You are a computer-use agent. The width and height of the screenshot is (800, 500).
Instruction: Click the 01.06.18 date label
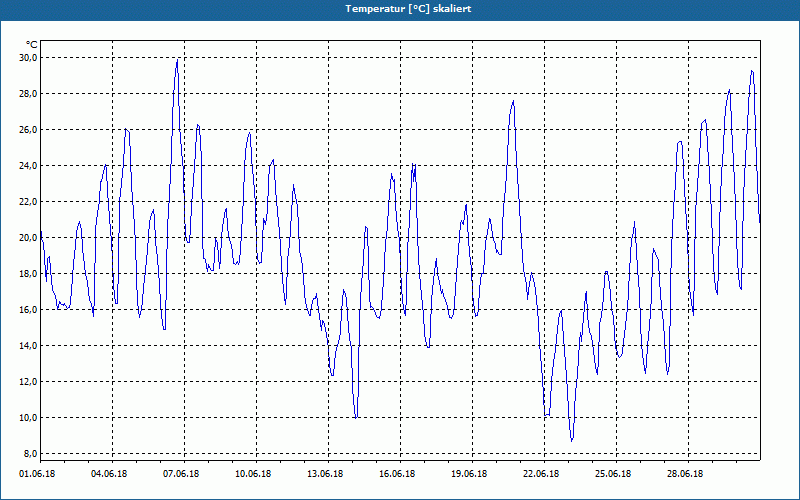click(37, 474)
